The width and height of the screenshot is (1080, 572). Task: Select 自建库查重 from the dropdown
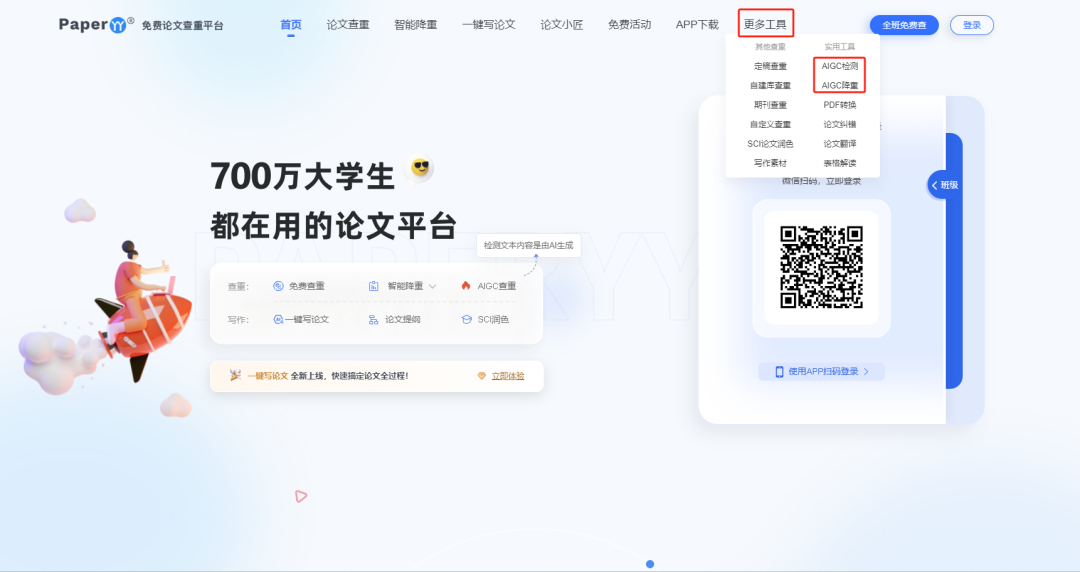pos(770,85)
